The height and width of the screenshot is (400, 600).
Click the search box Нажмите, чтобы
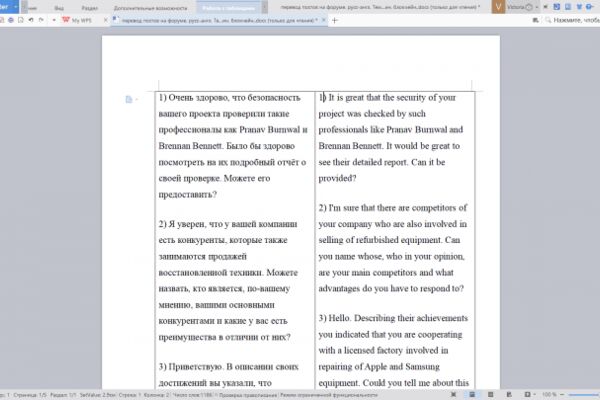click(x=576, y=20)
